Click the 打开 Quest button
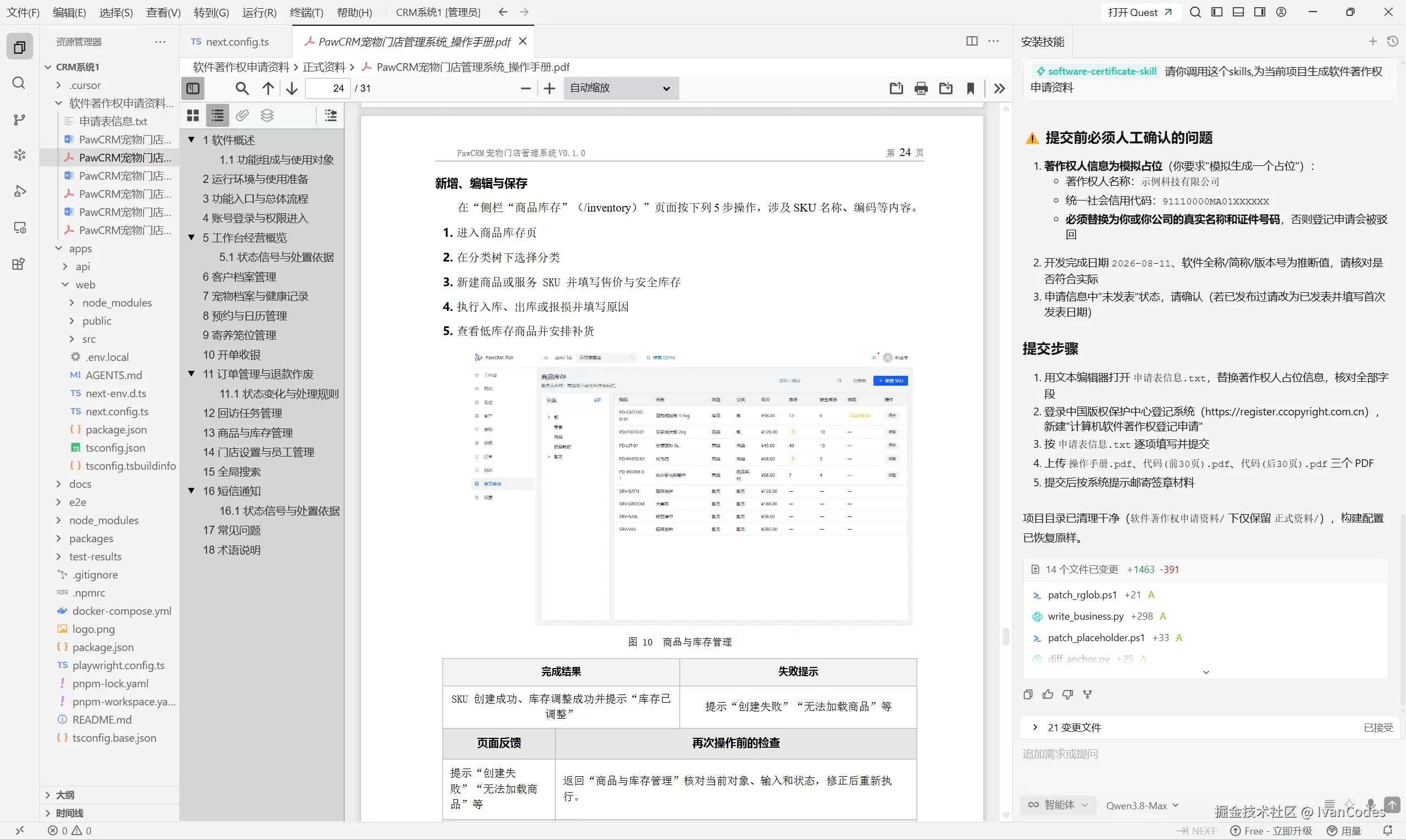1406x840 pixels. [x=1140, y=12]
